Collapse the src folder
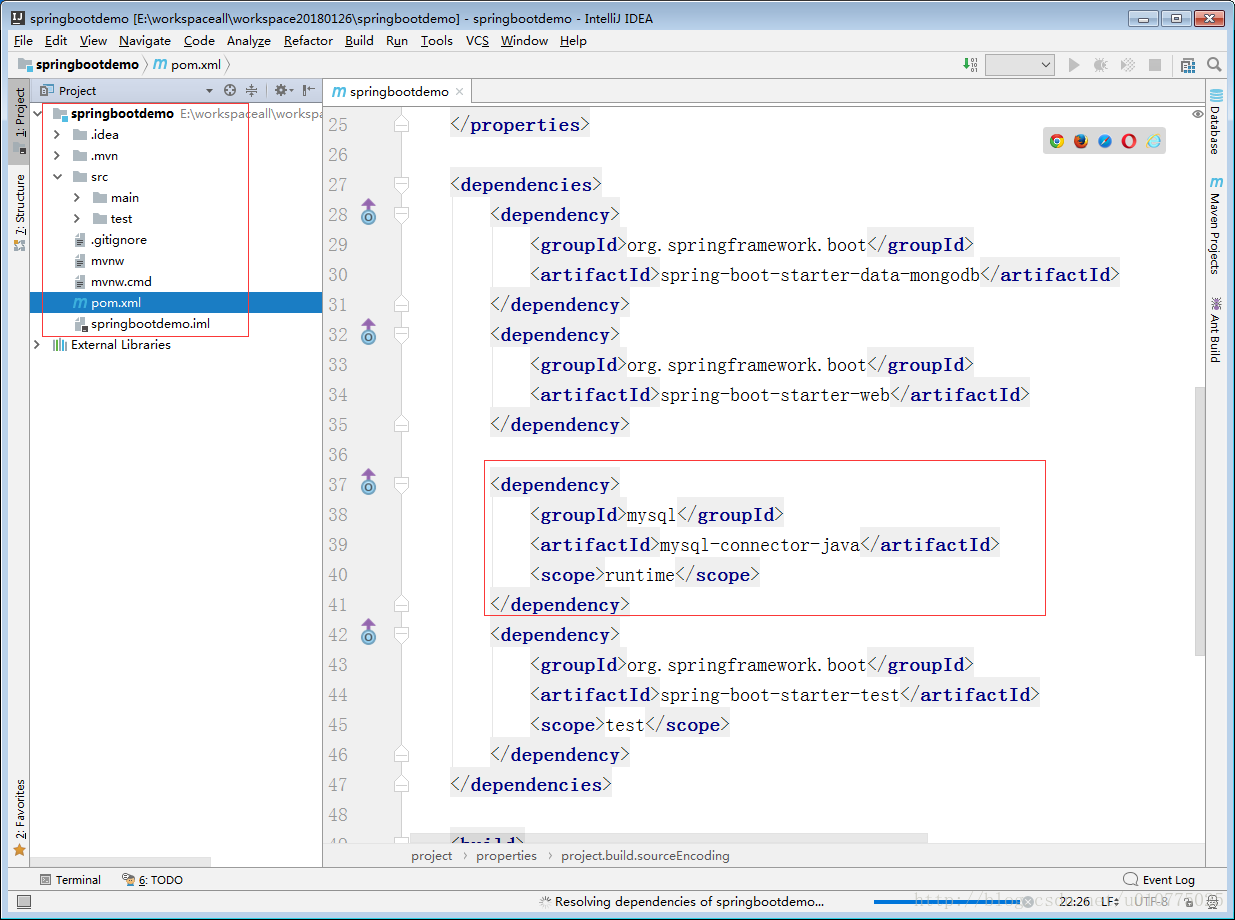The width and height of the screenshot is (1235, 920). (x=56, y=176)
